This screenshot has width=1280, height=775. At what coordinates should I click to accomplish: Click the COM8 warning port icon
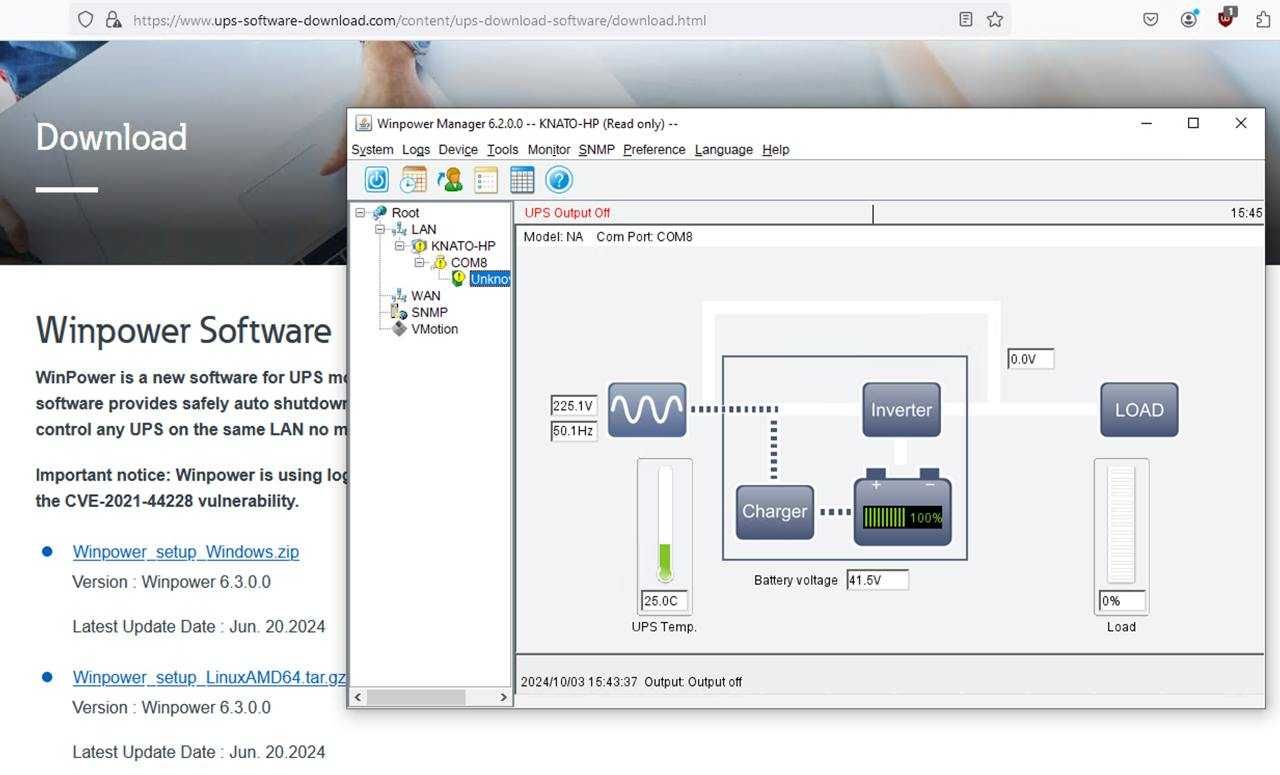439,262
